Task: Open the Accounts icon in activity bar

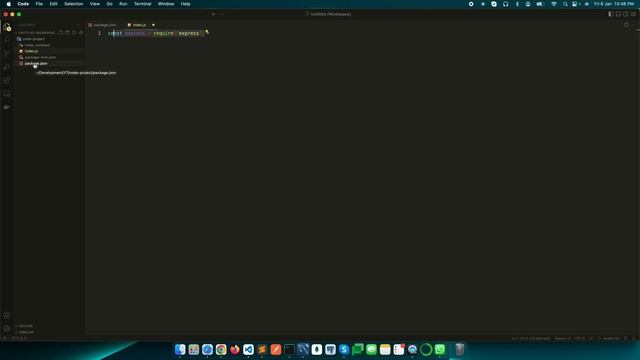Action: pos(7,316)
